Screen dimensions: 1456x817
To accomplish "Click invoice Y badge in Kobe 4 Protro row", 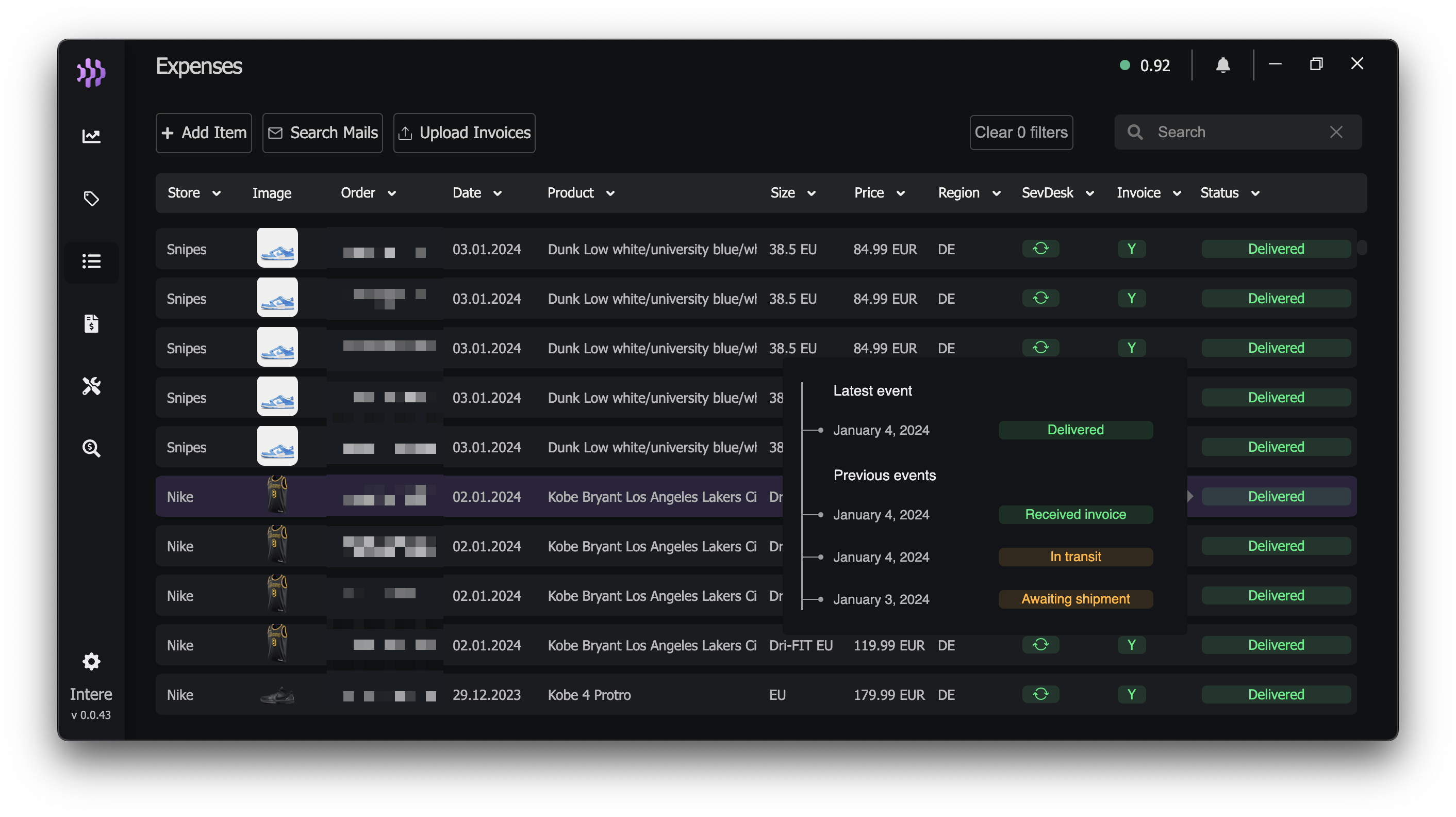I will point(1132,694).
